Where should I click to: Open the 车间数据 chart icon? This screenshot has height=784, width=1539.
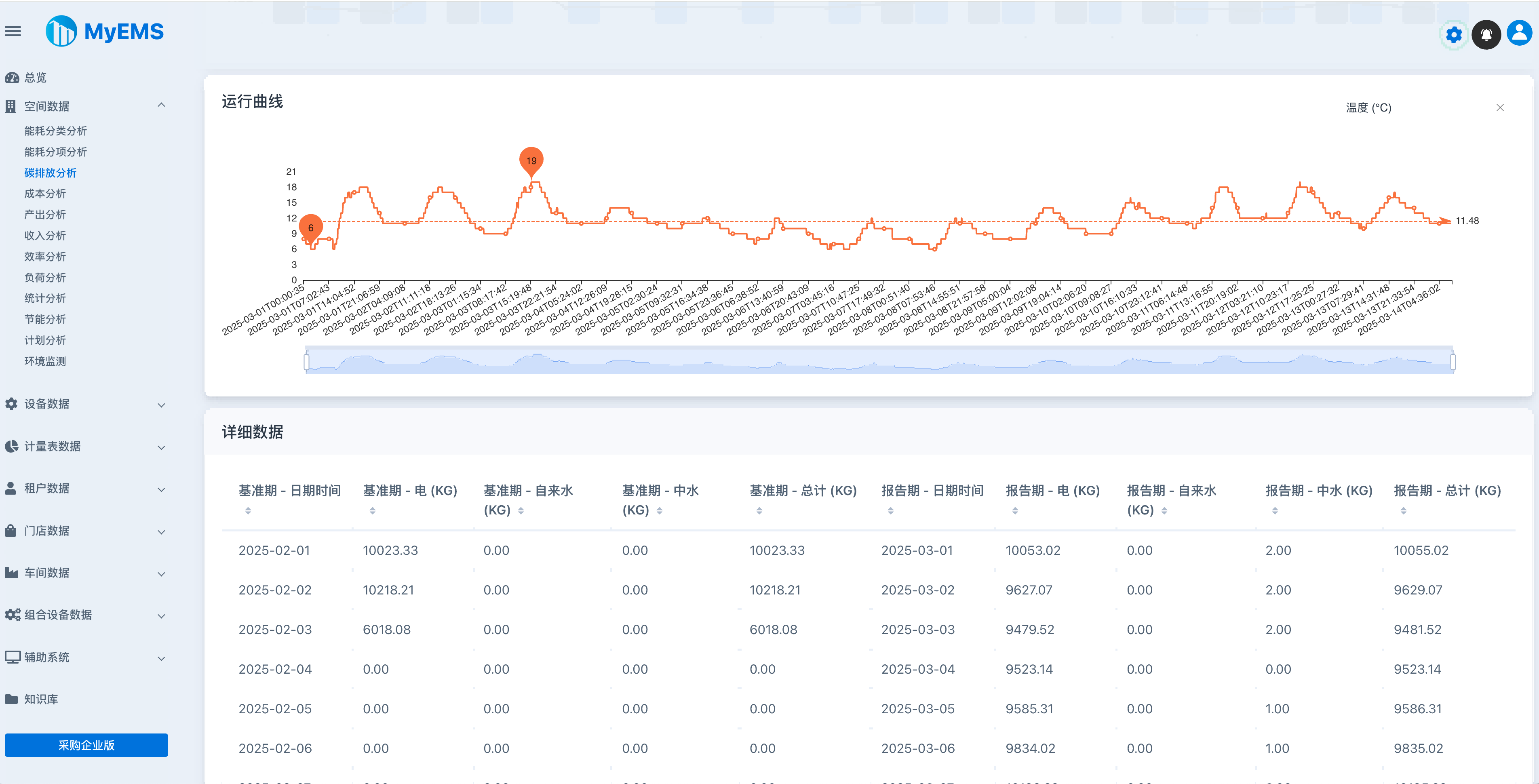(10, 573)
